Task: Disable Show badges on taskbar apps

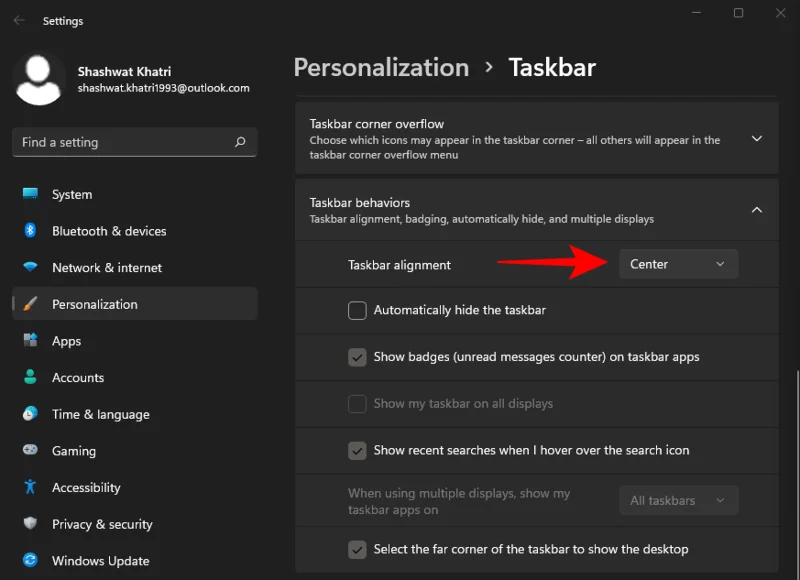Action: pyautogui.click(x=357, y=357)
